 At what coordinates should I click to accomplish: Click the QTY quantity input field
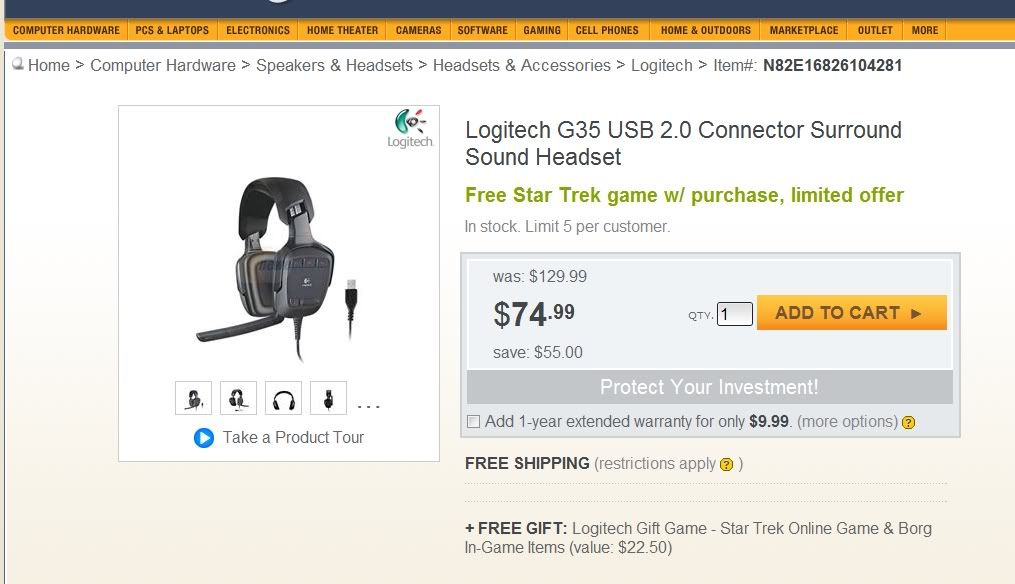point(734,313)
